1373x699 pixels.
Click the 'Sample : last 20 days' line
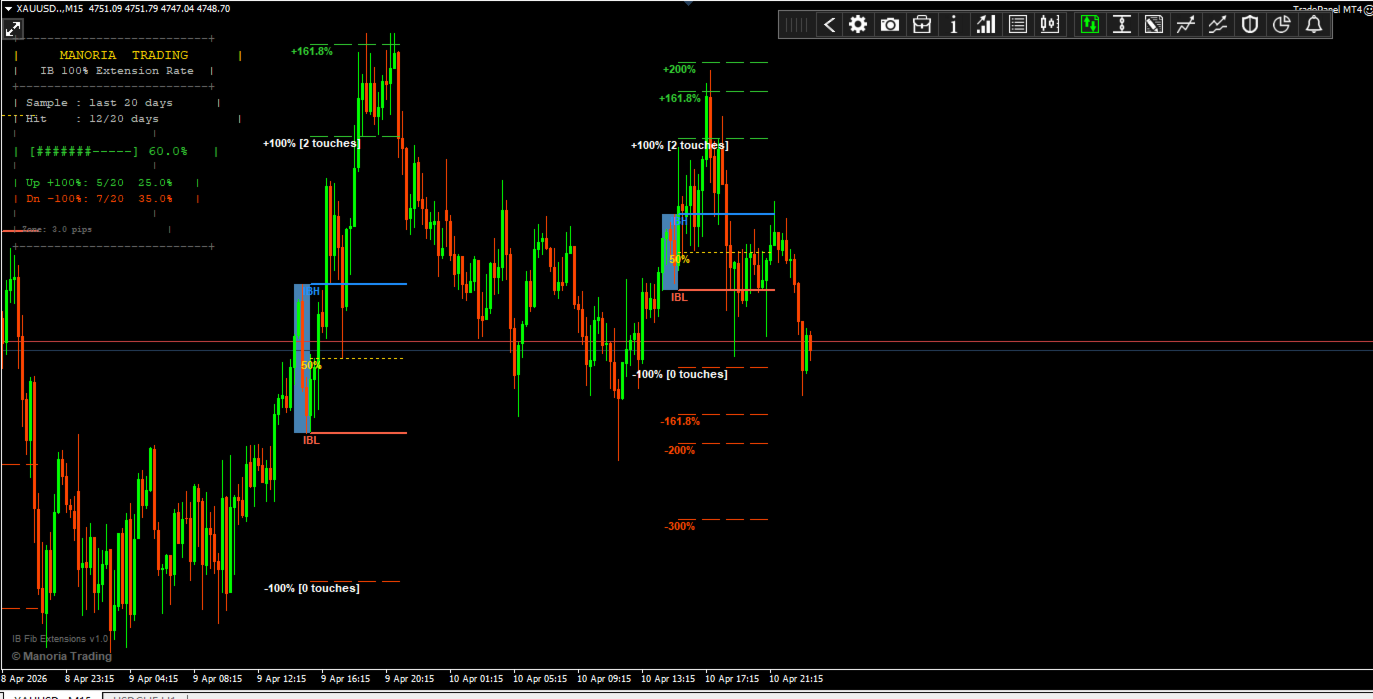pyautogui.click(x=99, y=103)
